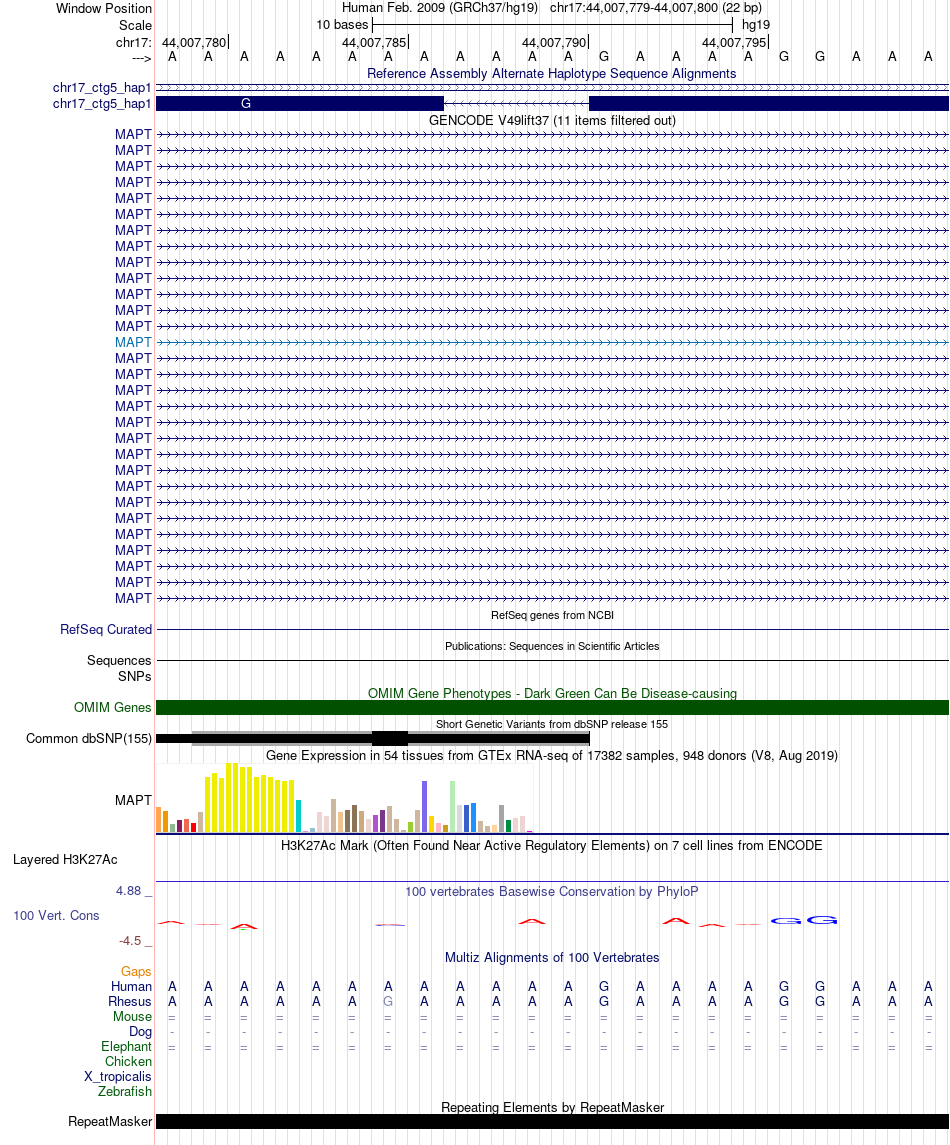Click the tall purple bar in GTEx chart
The image size is (950, 1145).
tap(424, 806)
